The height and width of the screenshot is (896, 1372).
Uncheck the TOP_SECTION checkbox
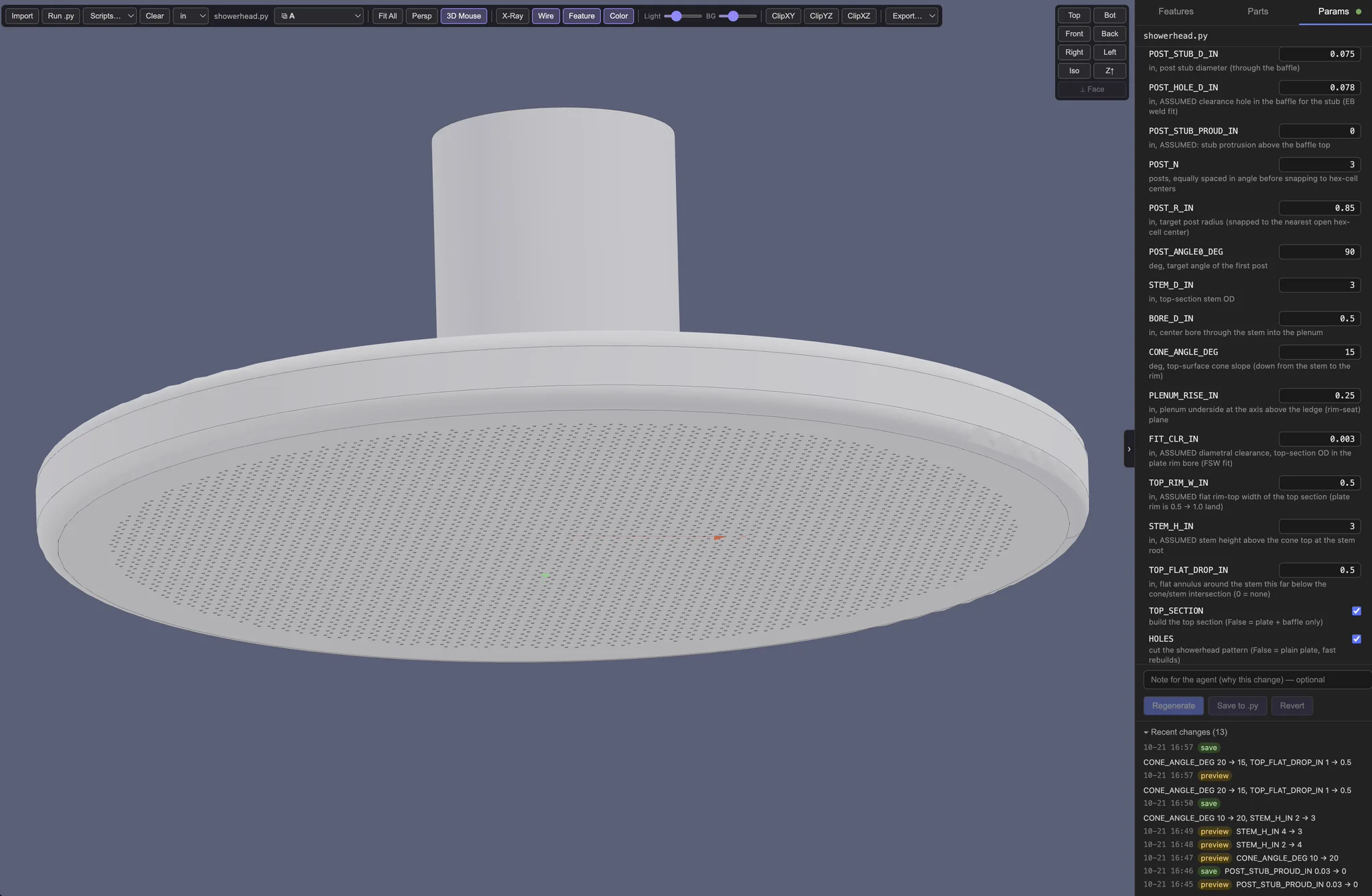[1356, 611]
